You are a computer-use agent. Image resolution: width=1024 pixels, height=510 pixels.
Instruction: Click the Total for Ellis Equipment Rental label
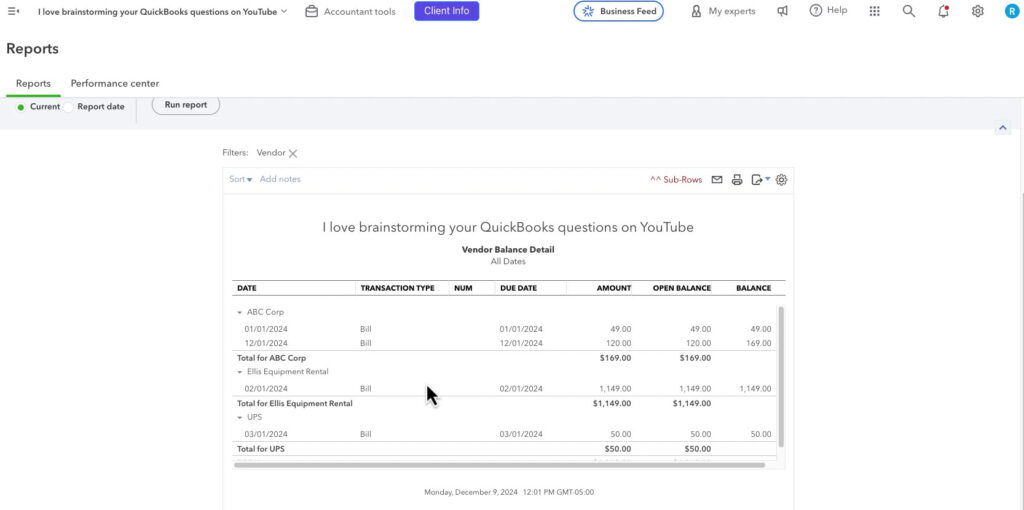pyautogui.click(x=295, y=404)
